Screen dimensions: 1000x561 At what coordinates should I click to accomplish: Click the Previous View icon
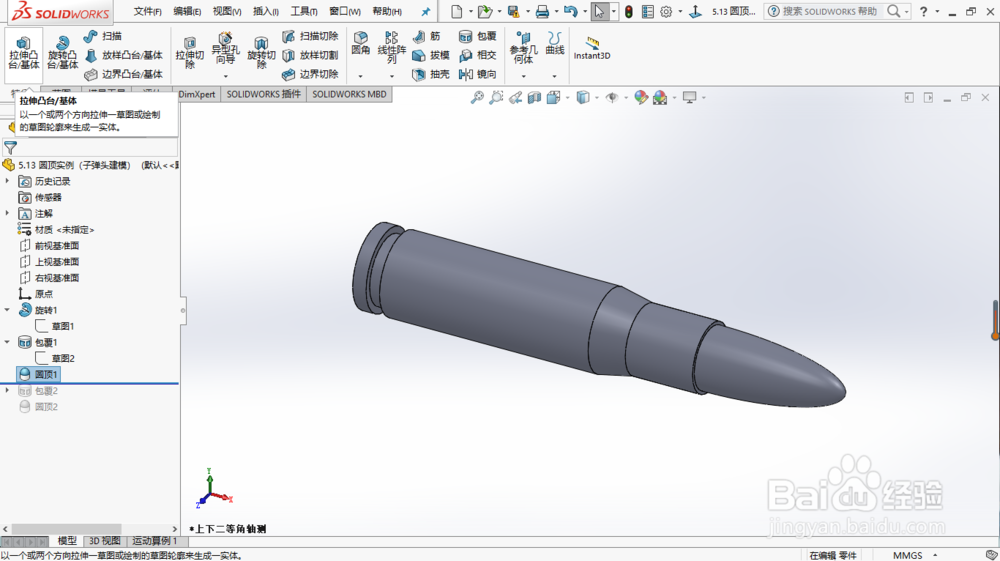point(515,98)
